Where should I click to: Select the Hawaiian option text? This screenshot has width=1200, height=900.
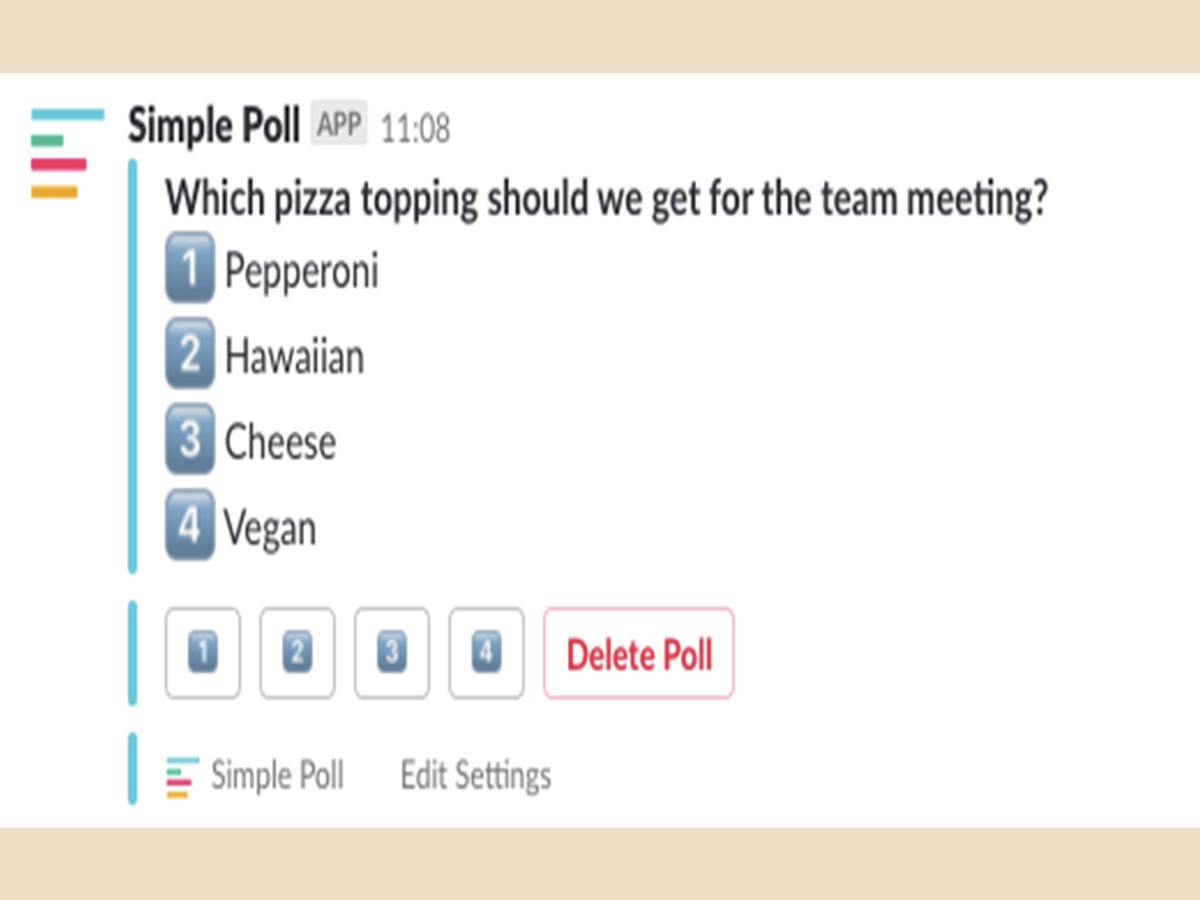coord(294,355)
